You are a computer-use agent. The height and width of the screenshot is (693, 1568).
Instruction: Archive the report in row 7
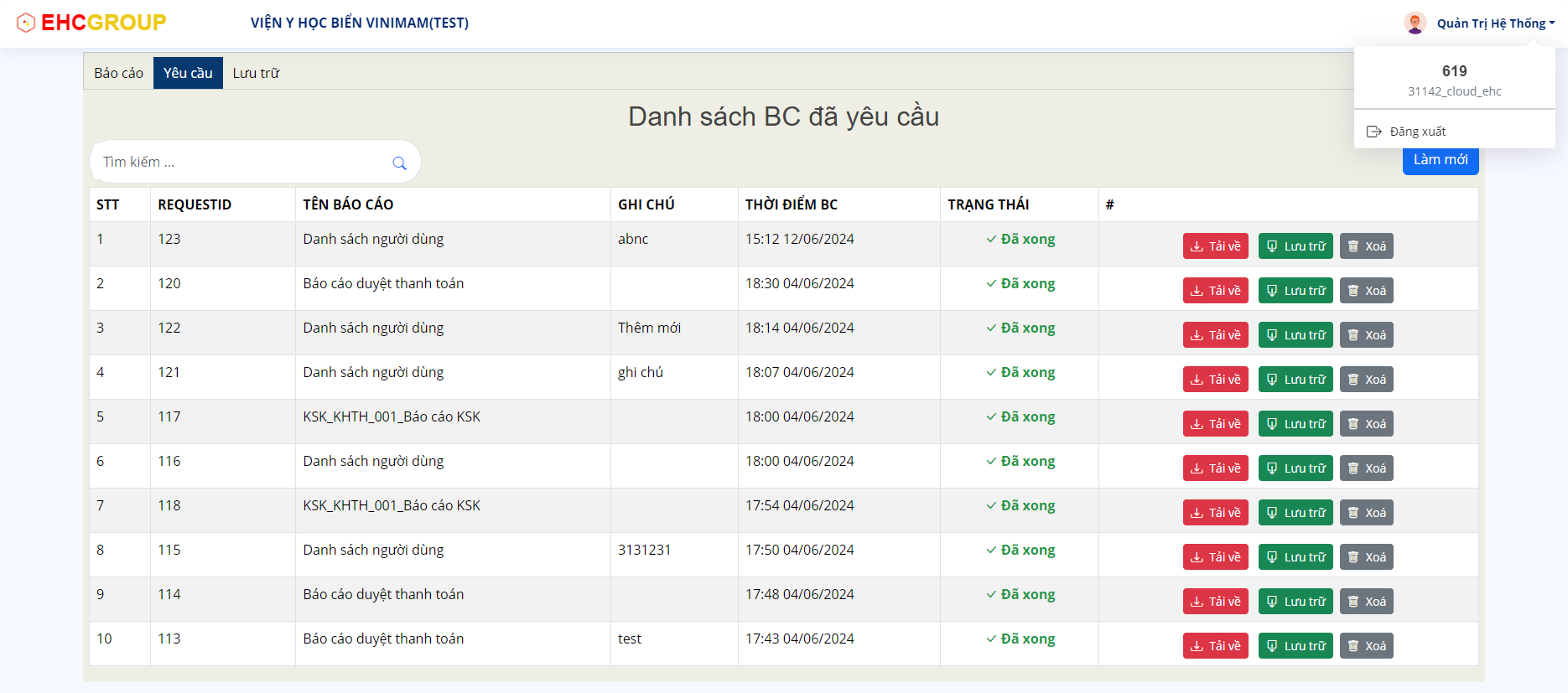[x=1295, y=513]
